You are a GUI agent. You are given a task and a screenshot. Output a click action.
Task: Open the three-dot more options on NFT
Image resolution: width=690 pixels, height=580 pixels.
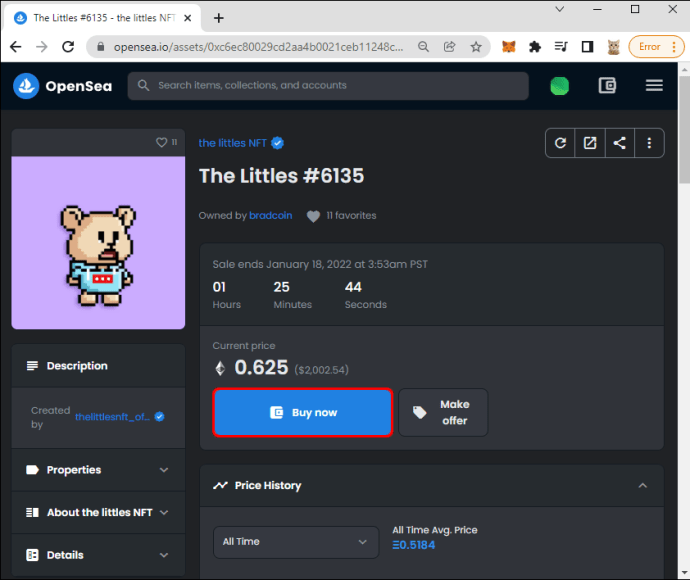[649, 143]
